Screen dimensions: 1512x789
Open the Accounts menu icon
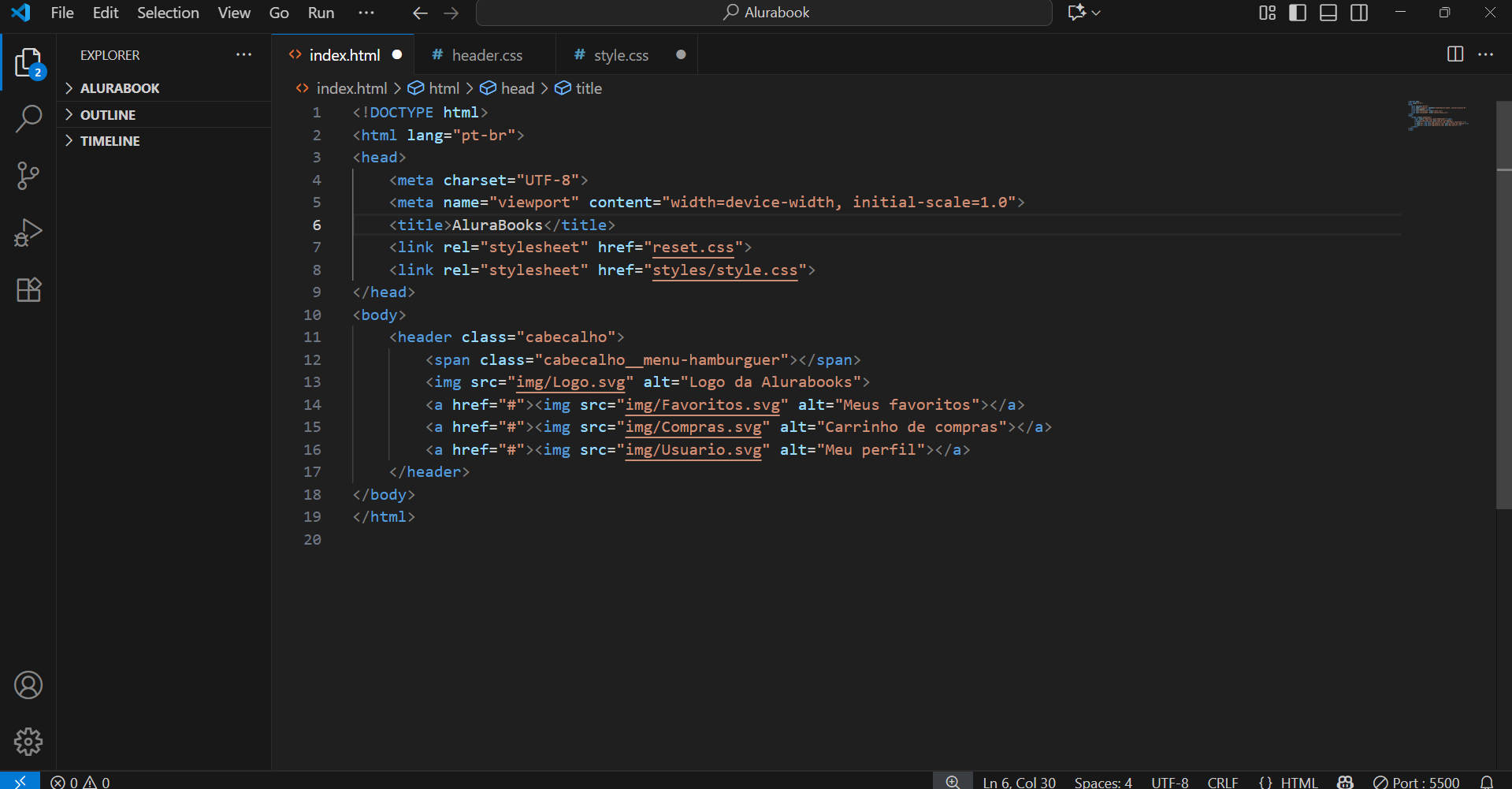(x=28, y=685)
